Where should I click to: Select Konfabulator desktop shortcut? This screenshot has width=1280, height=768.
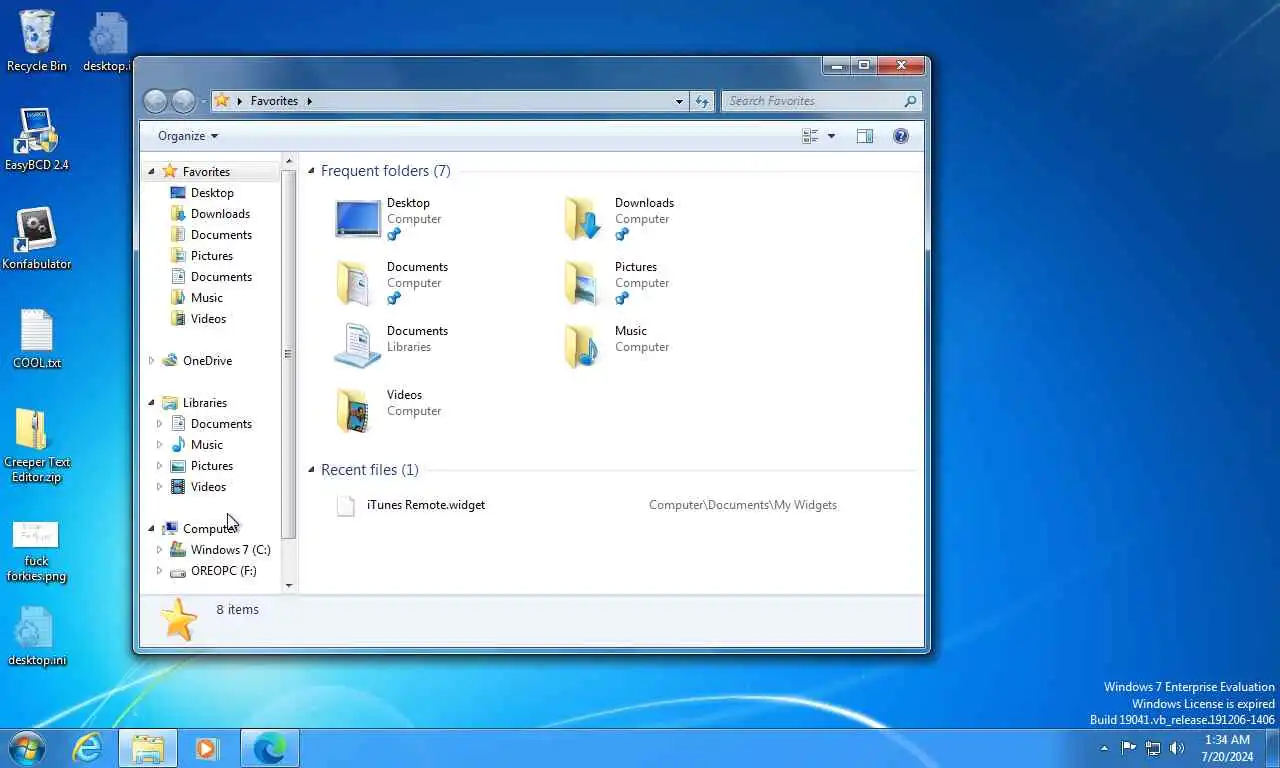[x=37, y=239]
